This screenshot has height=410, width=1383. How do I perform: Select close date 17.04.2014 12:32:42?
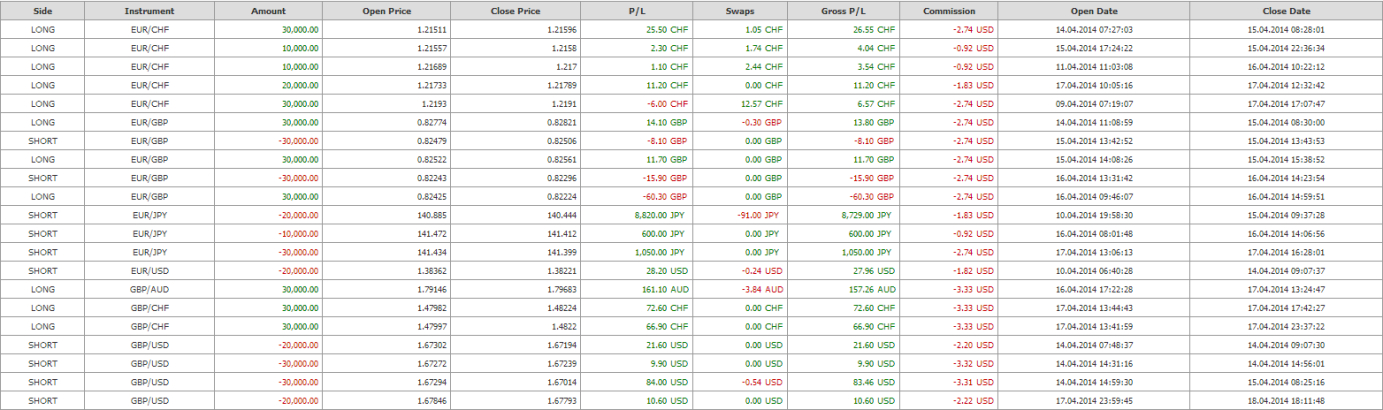(1286, 85)
